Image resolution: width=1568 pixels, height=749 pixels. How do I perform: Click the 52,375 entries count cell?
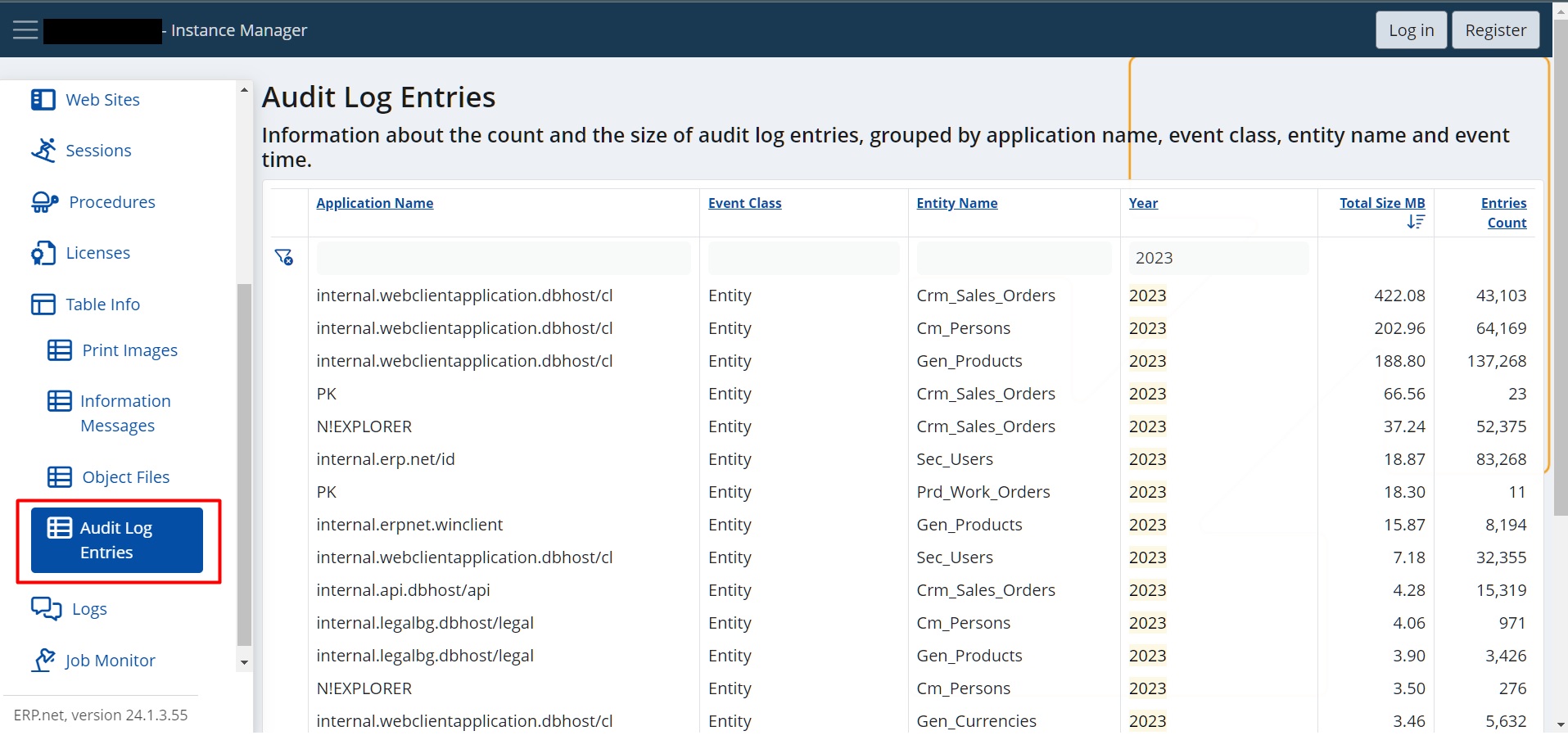pos(1501,426)
